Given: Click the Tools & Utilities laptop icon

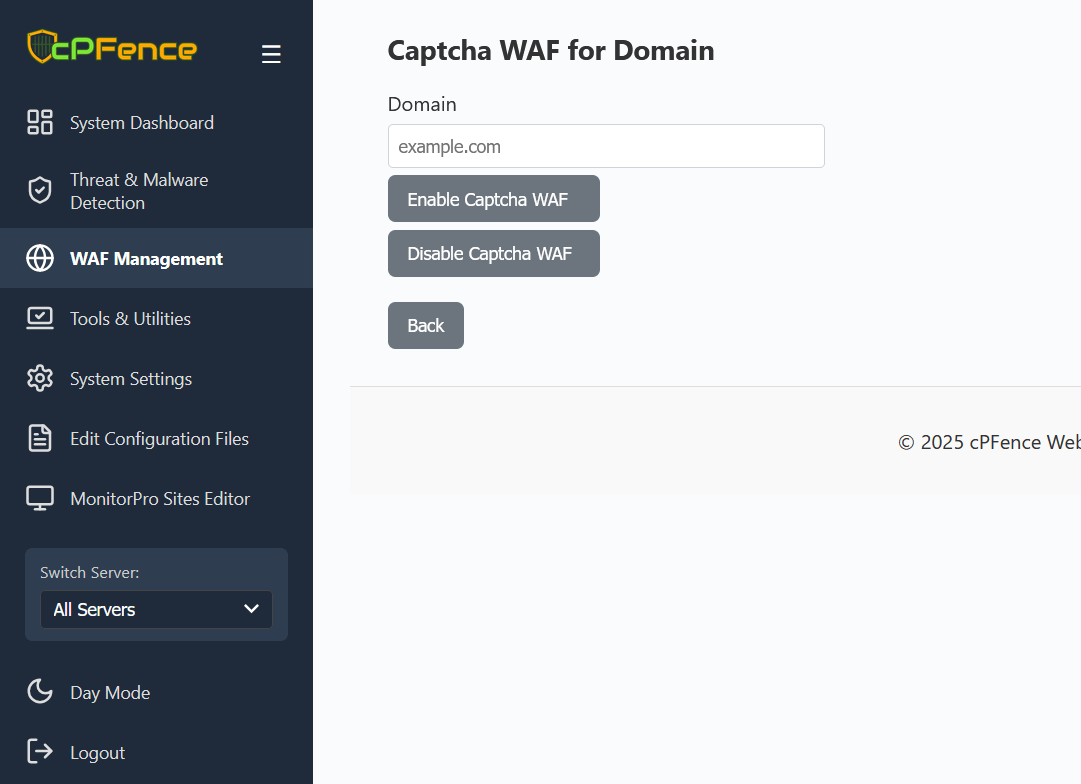Looking at the screenshot, I should [40, 319].
